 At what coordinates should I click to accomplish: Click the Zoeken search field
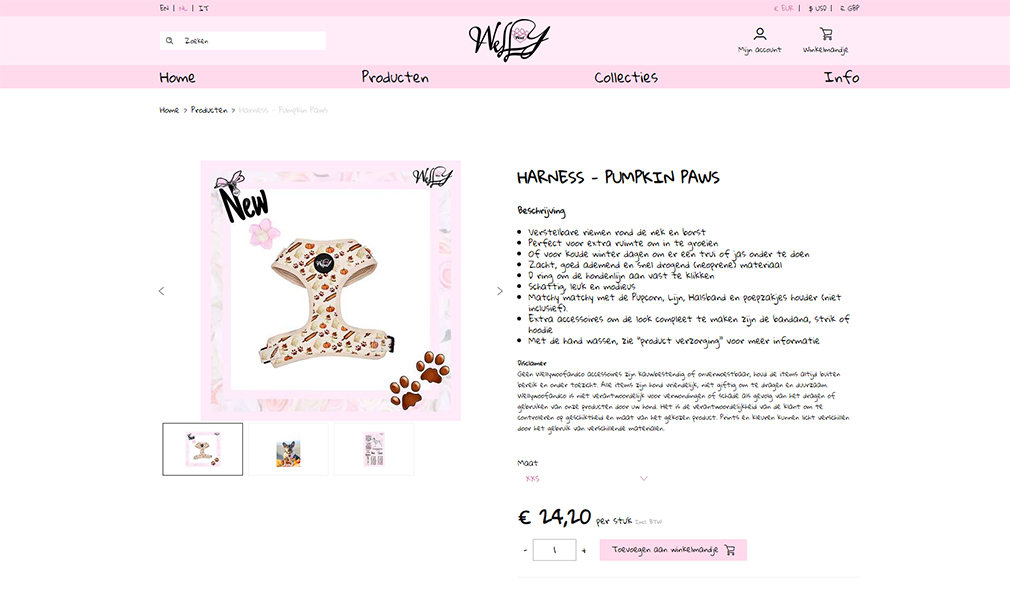click(x=243, y=41)
